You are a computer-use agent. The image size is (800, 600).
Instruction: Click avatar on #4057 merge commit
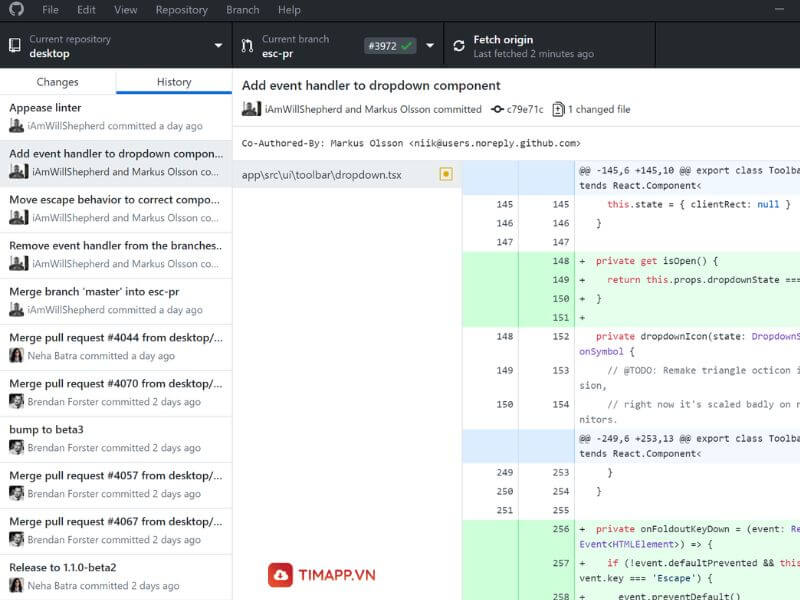pos(16,493)
